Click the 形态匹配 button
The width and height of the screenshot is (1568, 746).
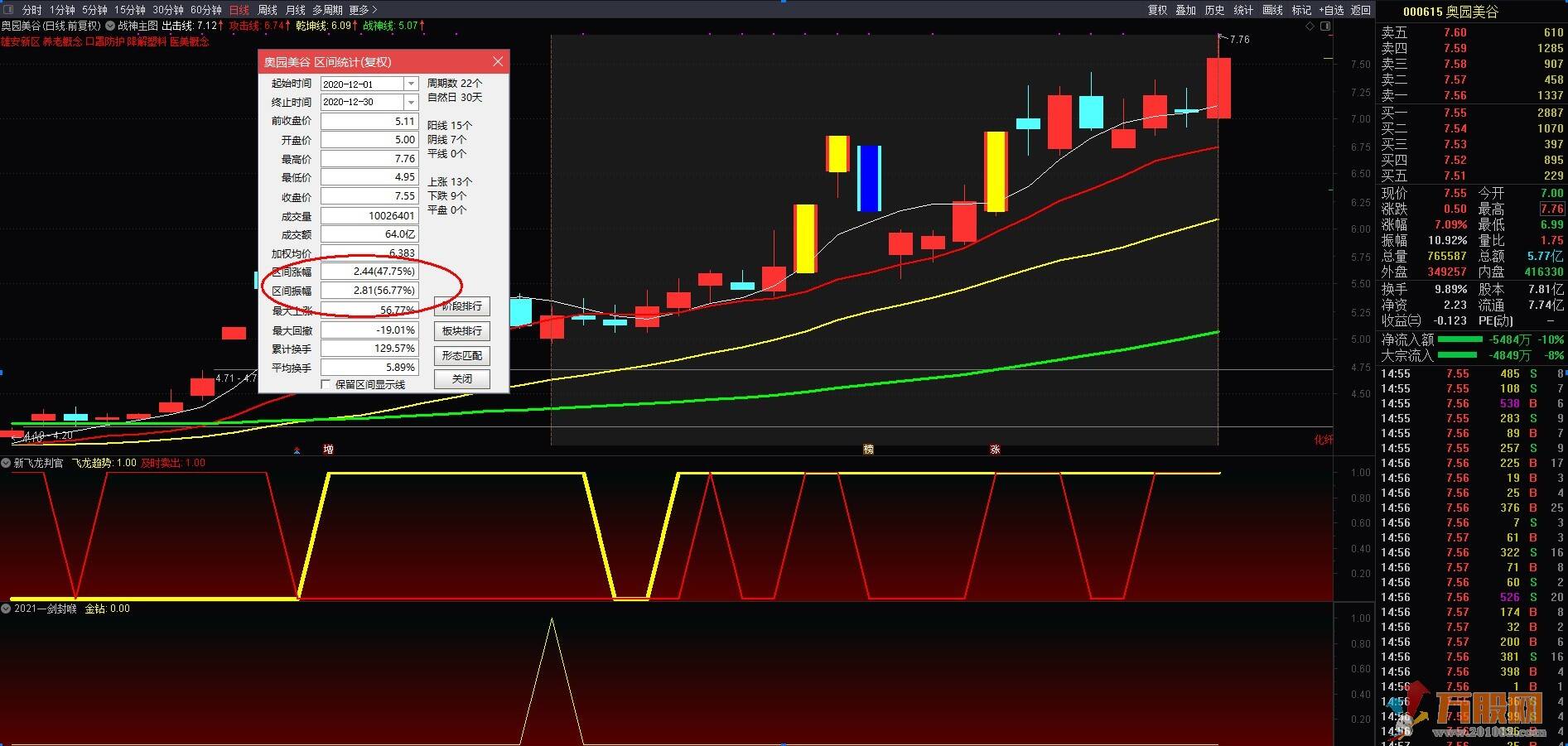[462, 355]
